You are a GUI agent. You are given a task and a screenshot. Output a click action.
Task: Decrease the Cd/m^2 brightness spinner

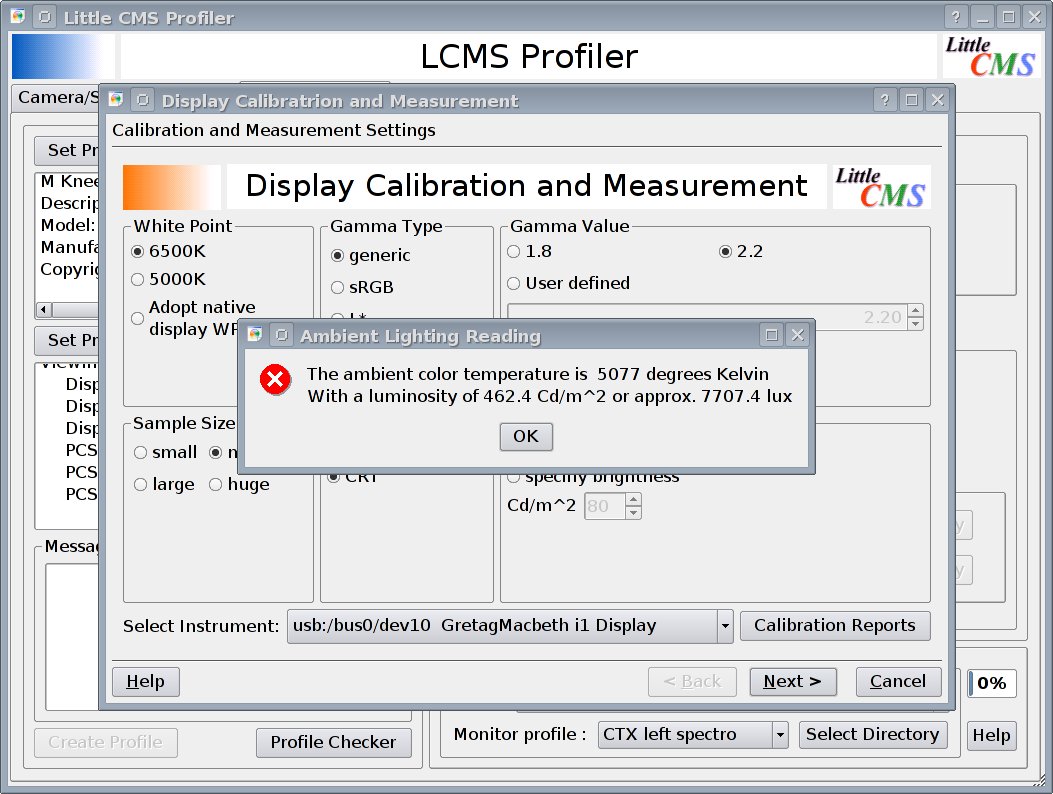(633, 513)
